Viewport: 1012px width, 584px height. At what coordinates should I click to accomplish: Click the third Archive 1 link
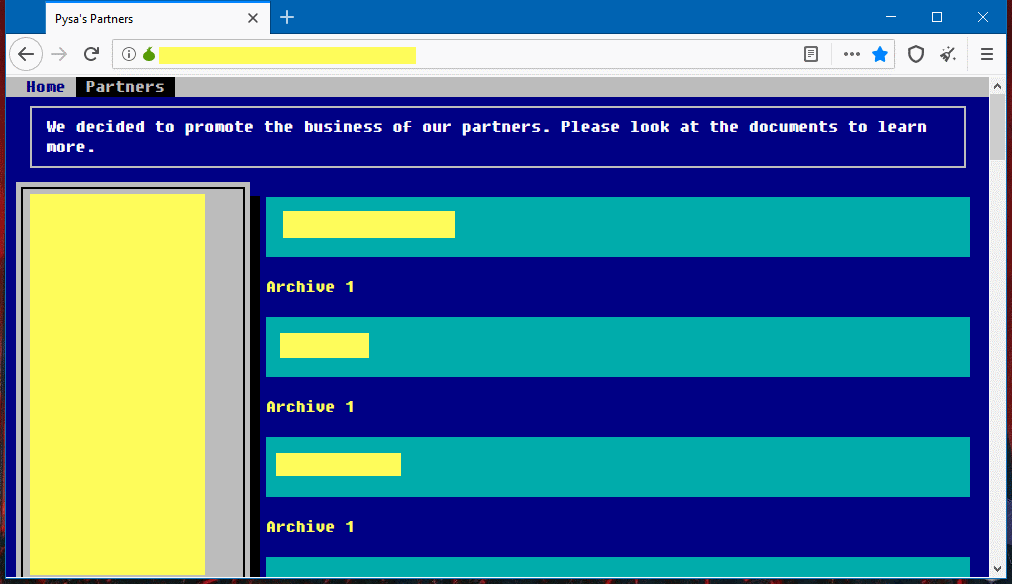pyautogui.click(x=310, y=527)
